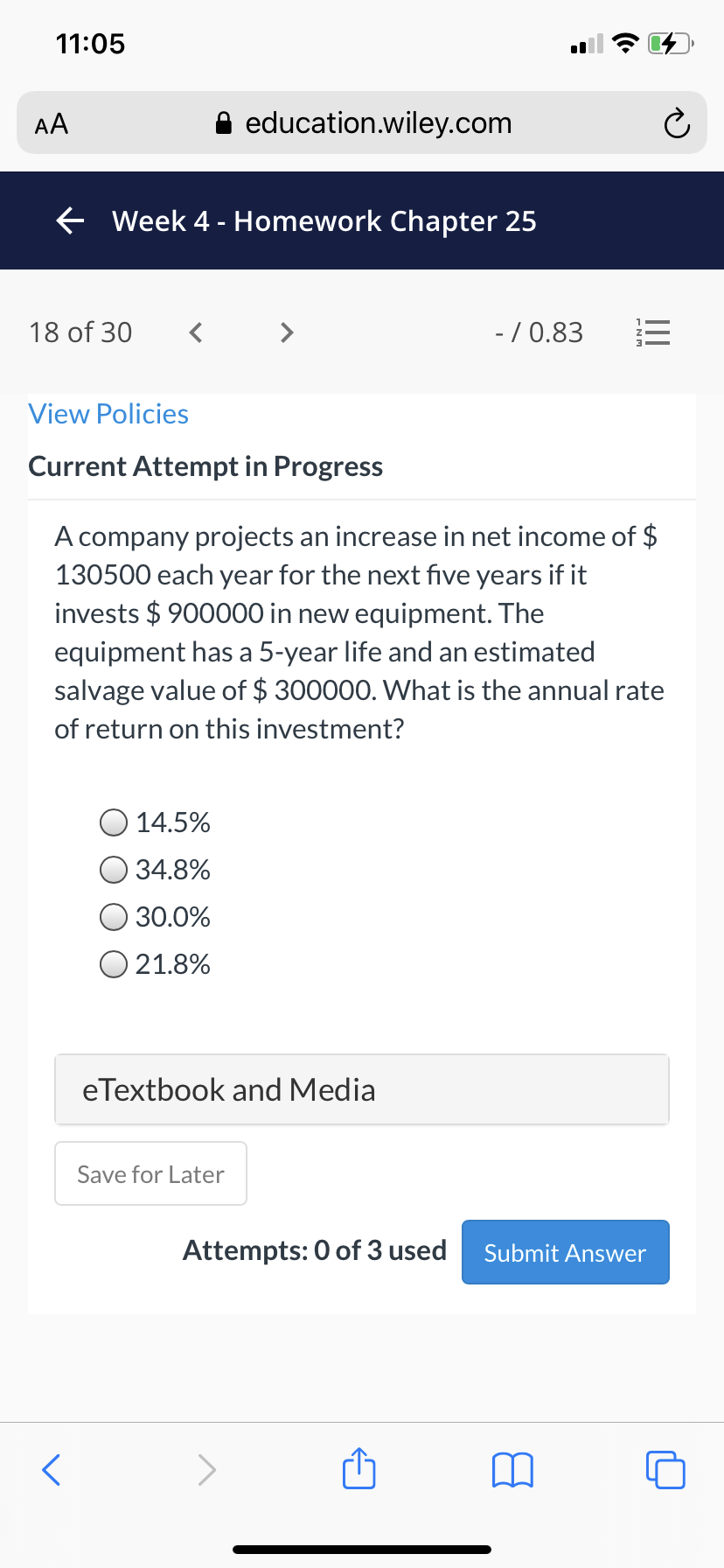Open the View Policies link
Screen dimensions: 724x1568
(x=108, y=414)
